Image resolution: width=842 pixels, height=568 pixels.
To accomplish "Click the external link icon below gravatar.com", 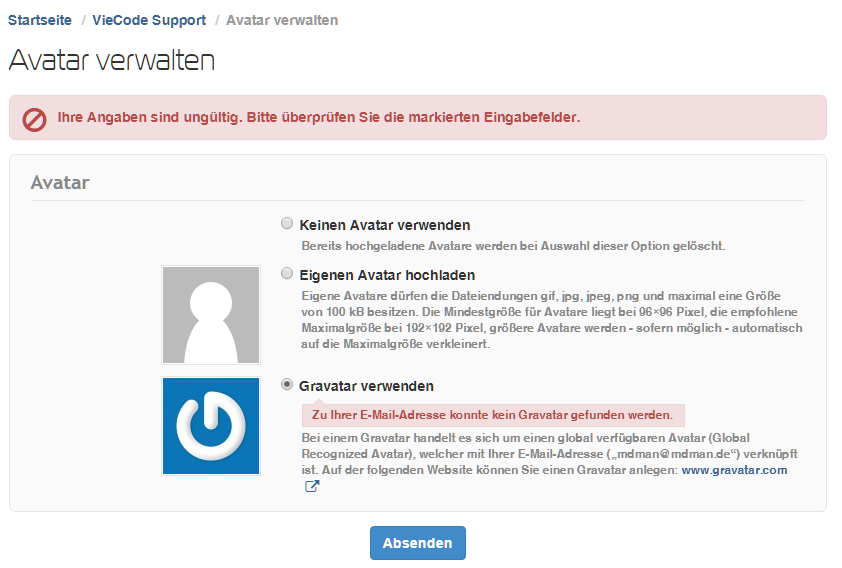I will (x=312, y=487).
